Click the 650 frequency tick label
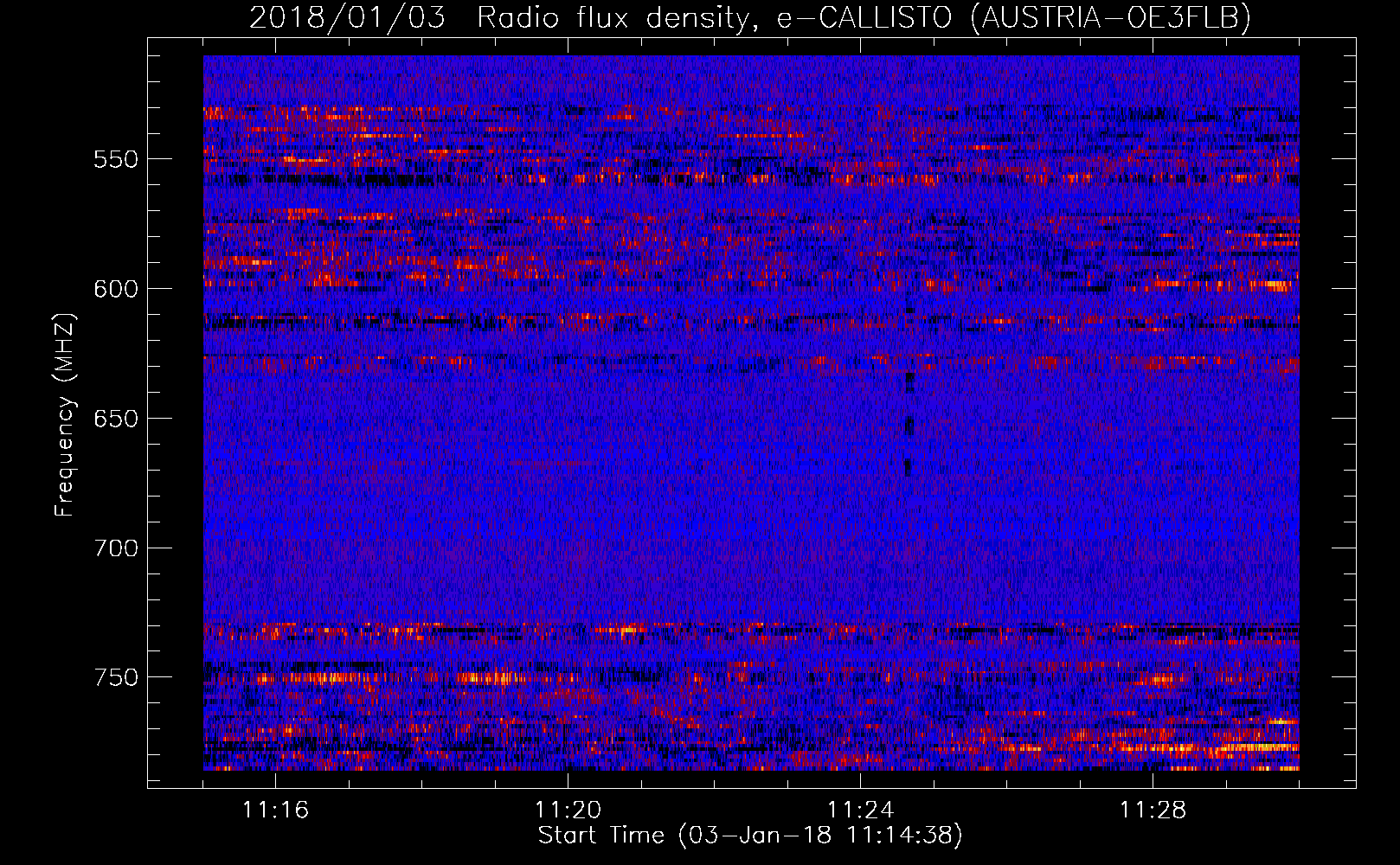This screenshot has height=865, width=1400. click(116, 419)
